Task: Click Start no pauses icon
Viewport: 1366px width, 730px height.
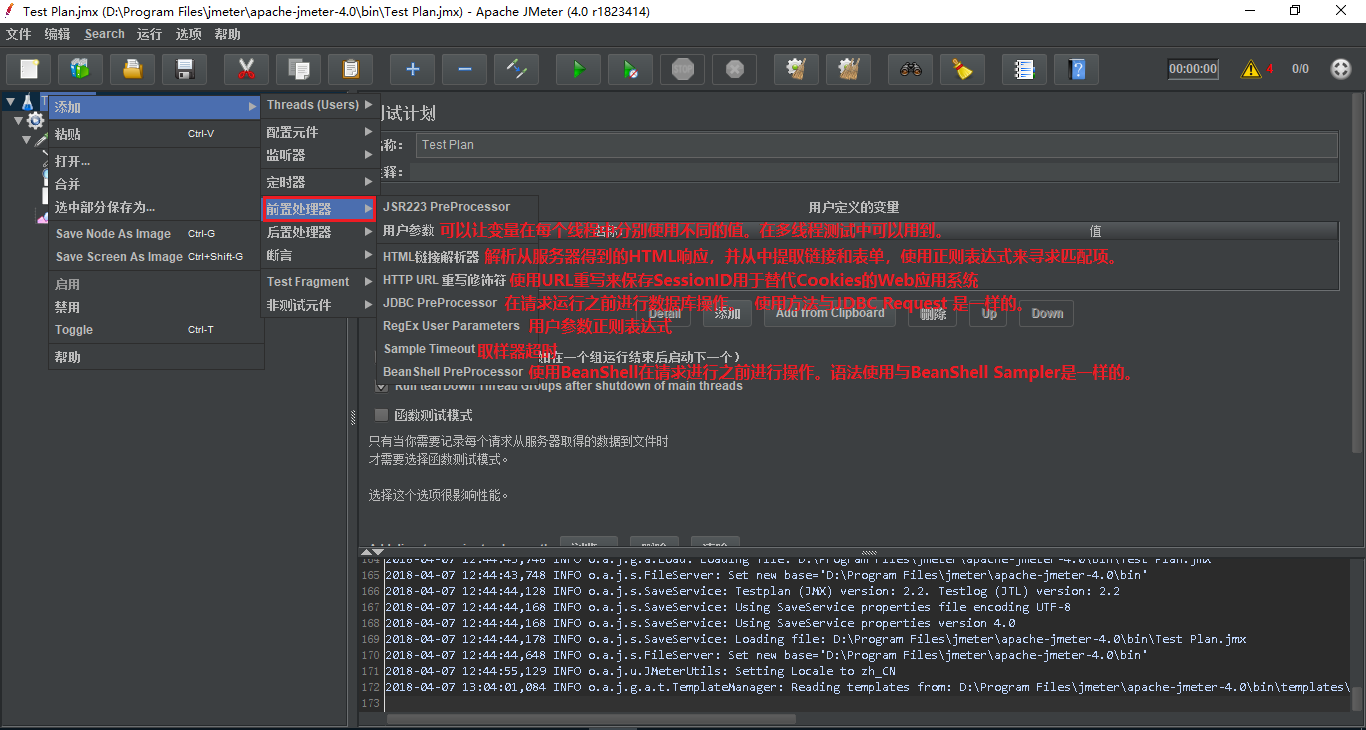Action: [630, 69]
